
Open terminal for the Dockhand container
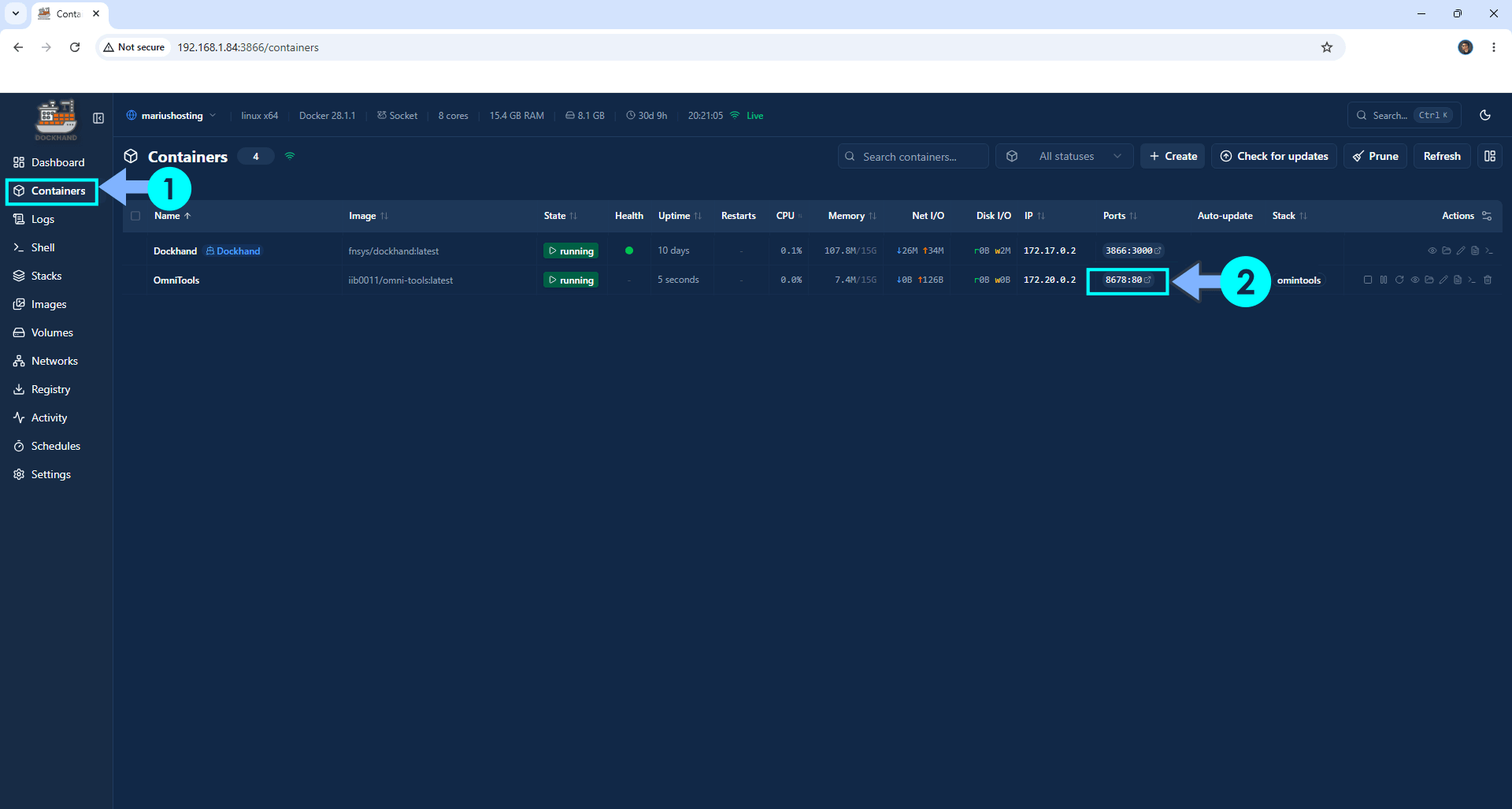point(1489,250)
